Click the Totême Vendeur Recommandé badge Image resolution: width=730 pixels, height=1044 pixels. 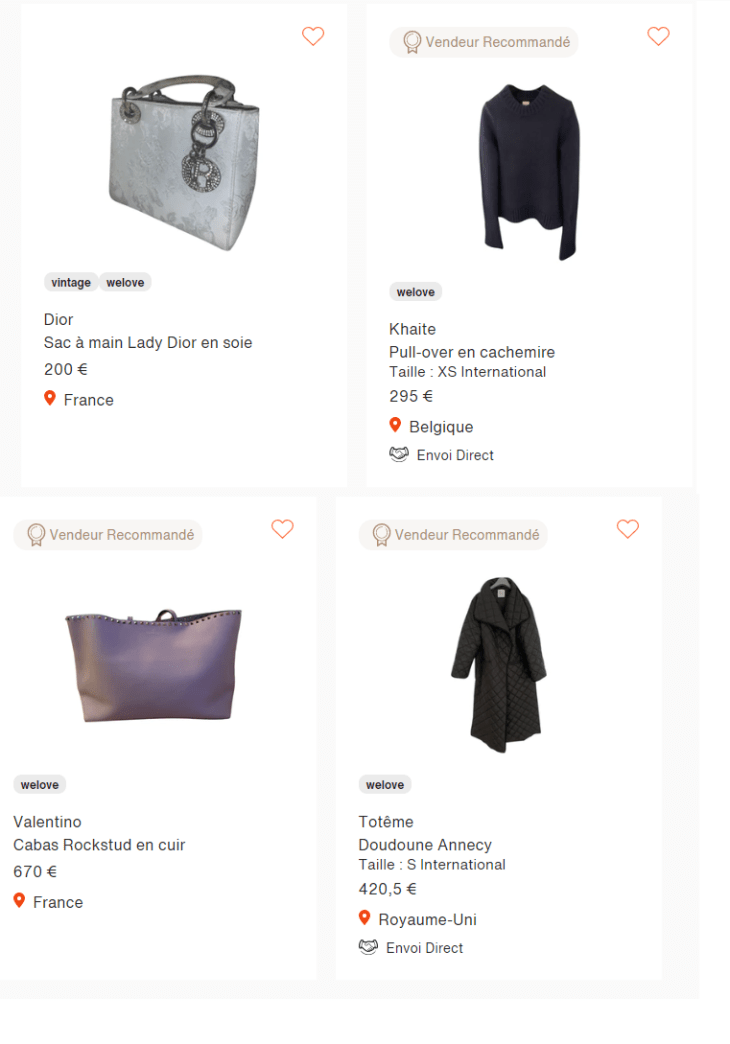tap(454, 535)
